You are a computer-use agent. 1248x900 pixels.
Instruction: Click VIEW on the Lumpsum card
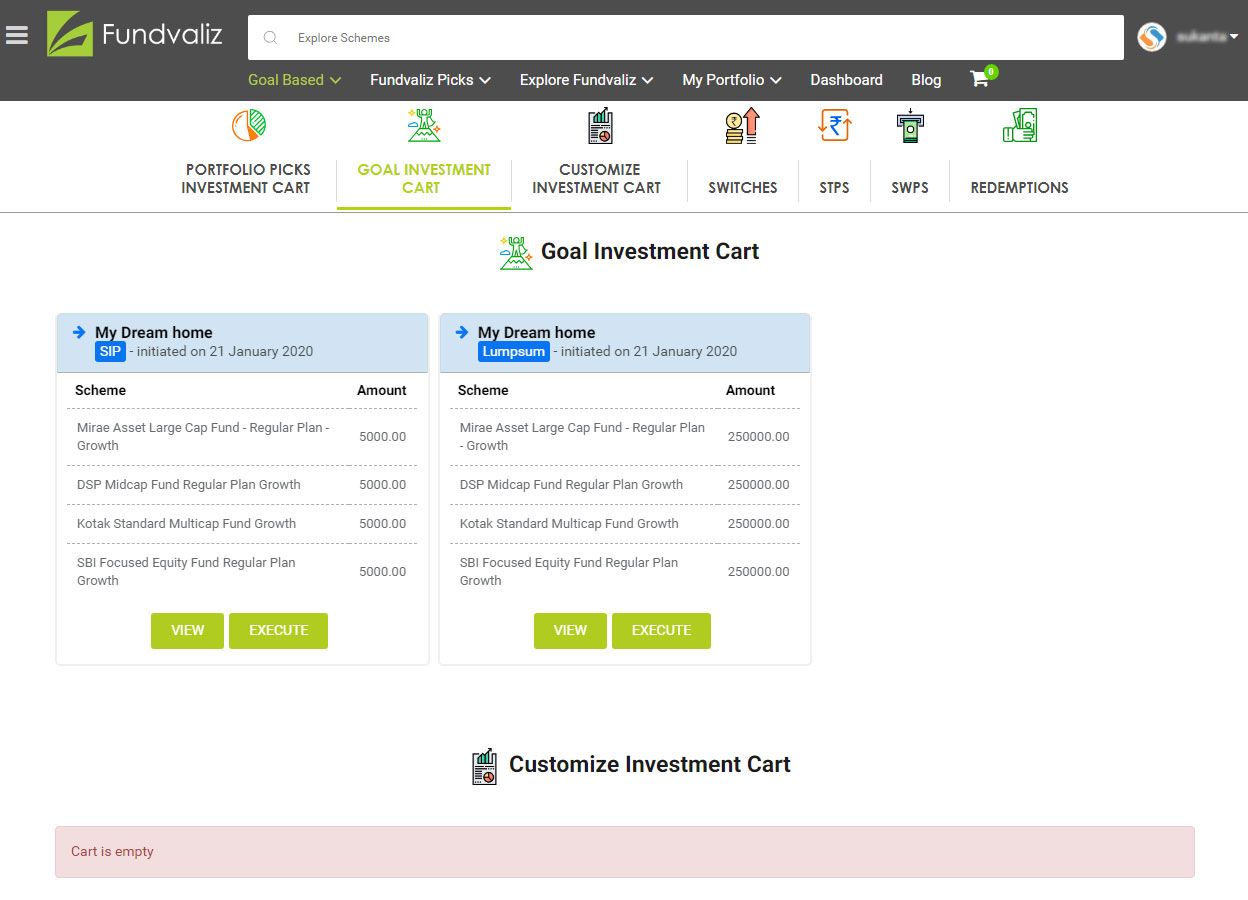570,631
